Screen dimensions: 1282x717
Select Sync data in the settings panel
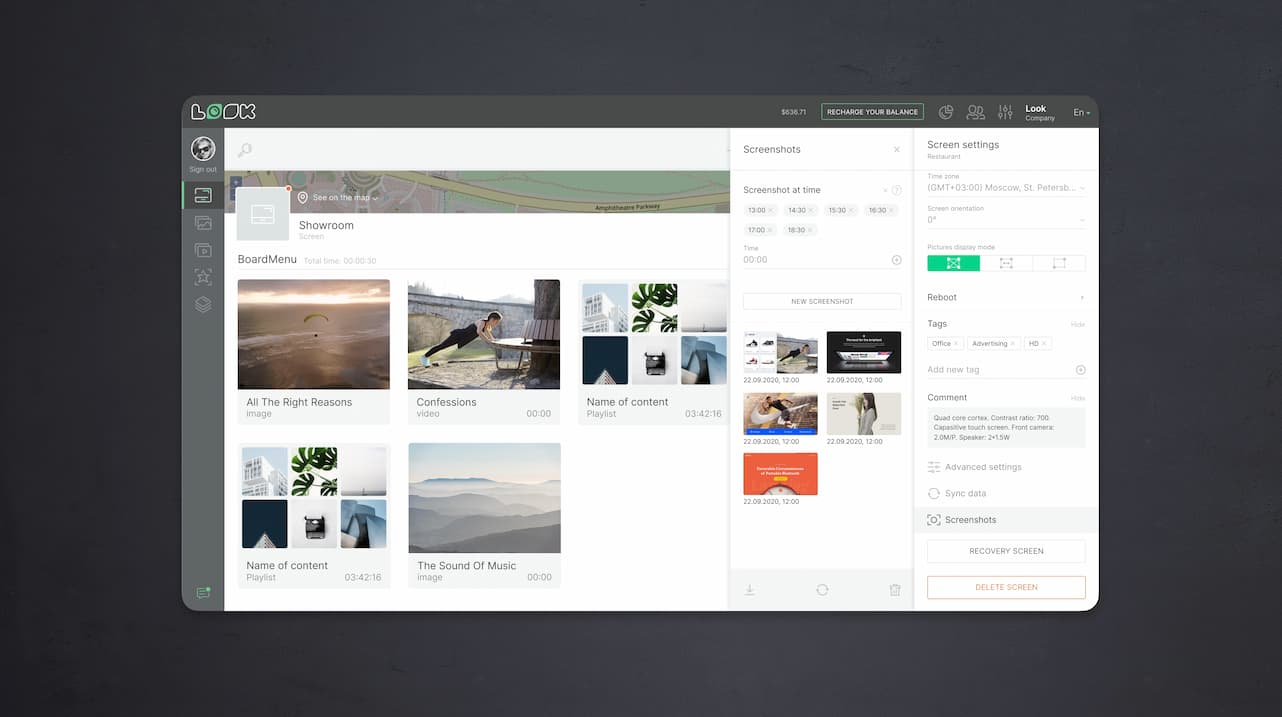point(965,494)
